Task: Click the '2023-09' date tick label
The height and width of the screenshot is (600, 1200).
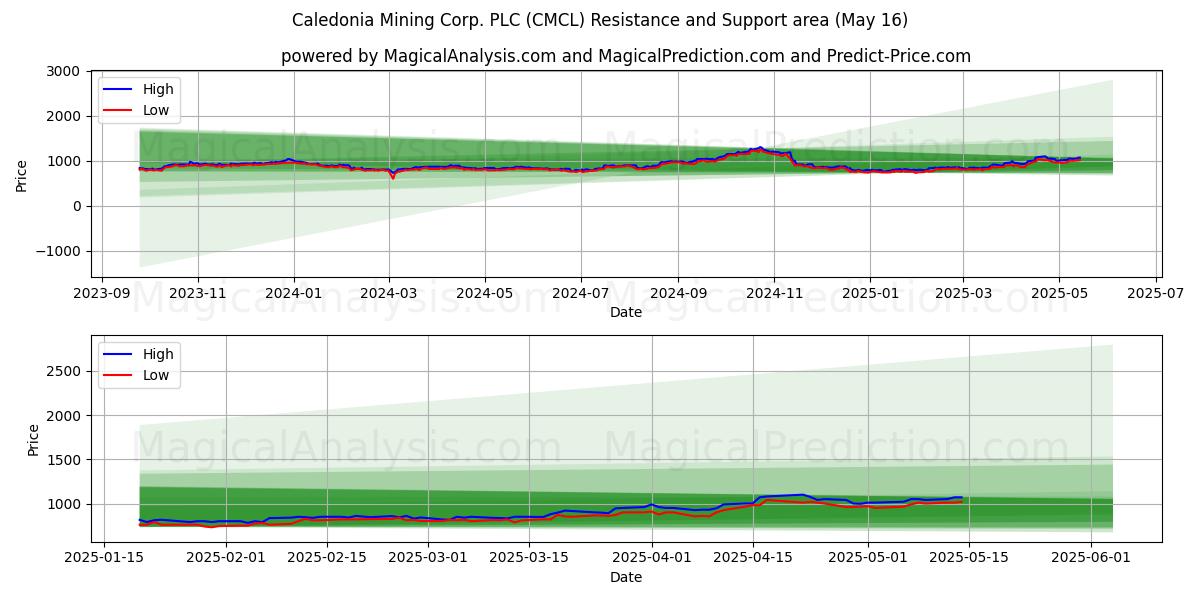Action: click(x=102, y=295)
